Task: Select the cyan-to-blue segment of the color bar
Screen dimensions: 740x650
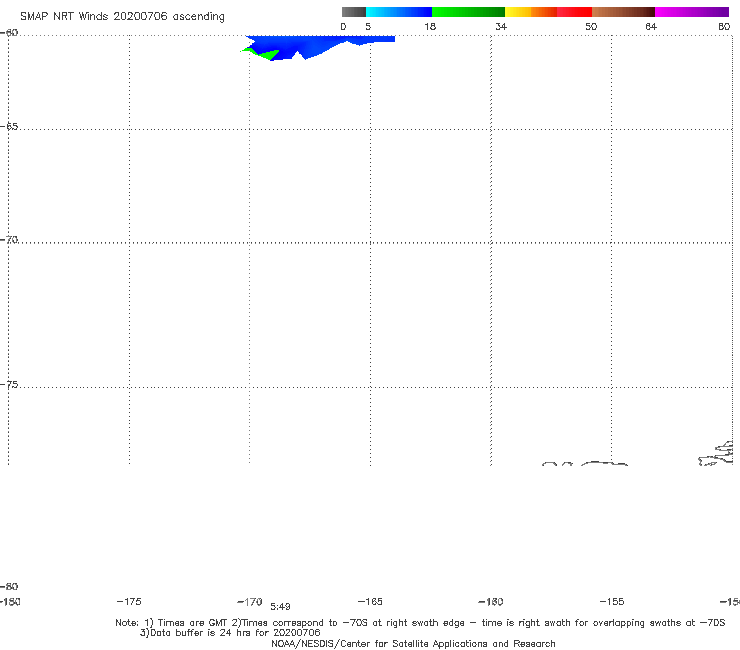Action: [x=399, y=12]
